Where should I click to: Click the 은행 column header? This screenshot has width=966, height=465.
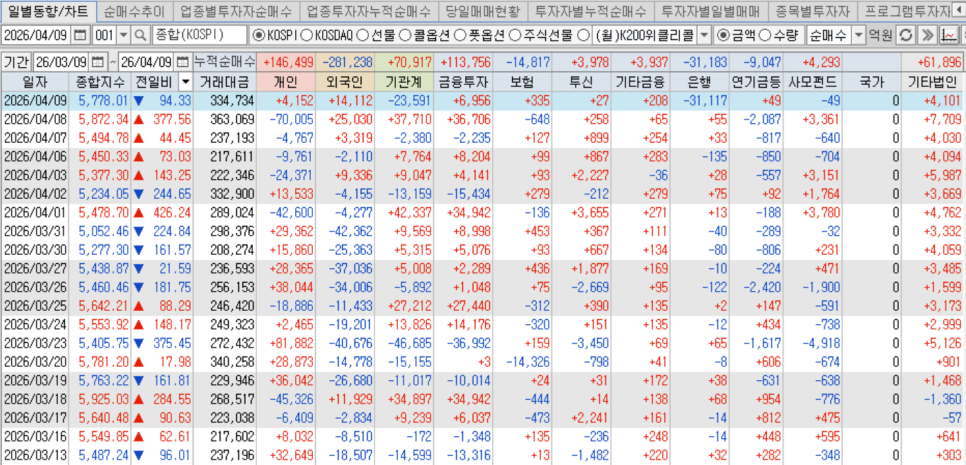699,82
